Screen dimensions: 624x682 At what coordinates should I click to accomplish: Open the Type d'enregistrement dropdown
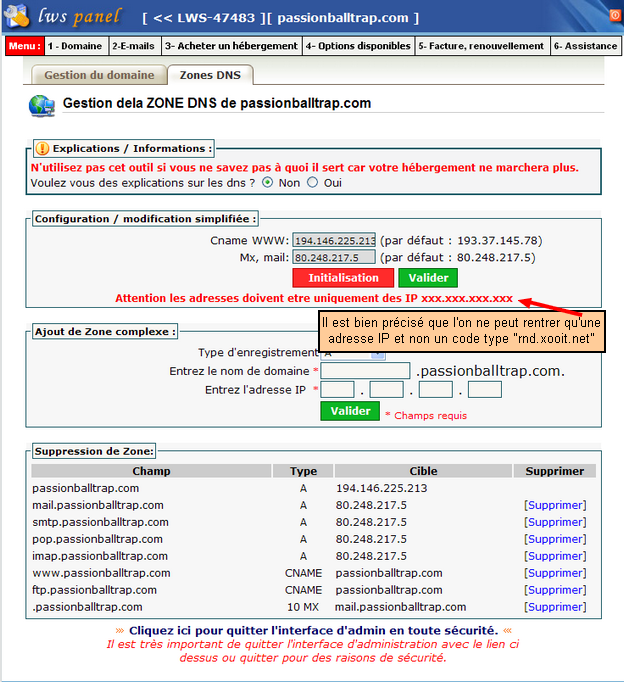click(353, 354)
